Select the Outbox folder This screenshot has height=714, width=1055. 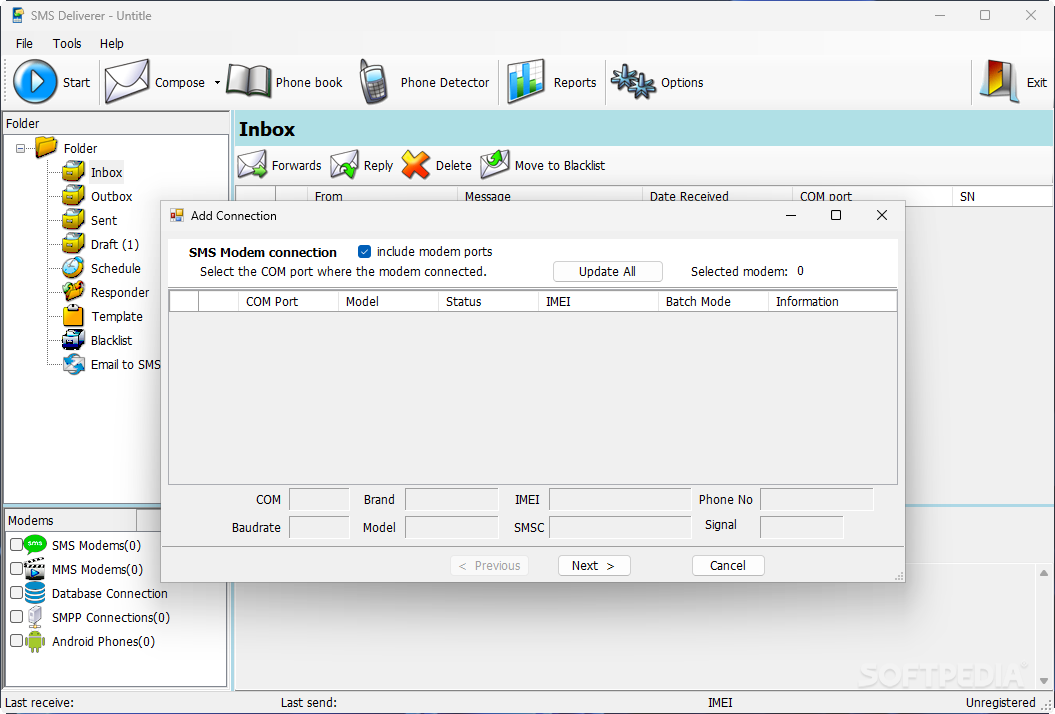coord(112,197)
